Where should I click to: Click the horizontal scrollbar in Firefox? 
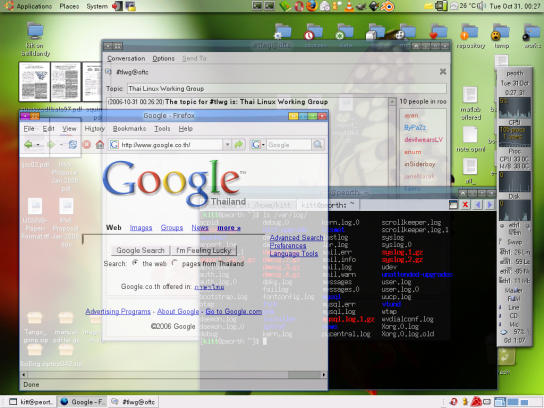pyautogui.click(x=174, y=375)
